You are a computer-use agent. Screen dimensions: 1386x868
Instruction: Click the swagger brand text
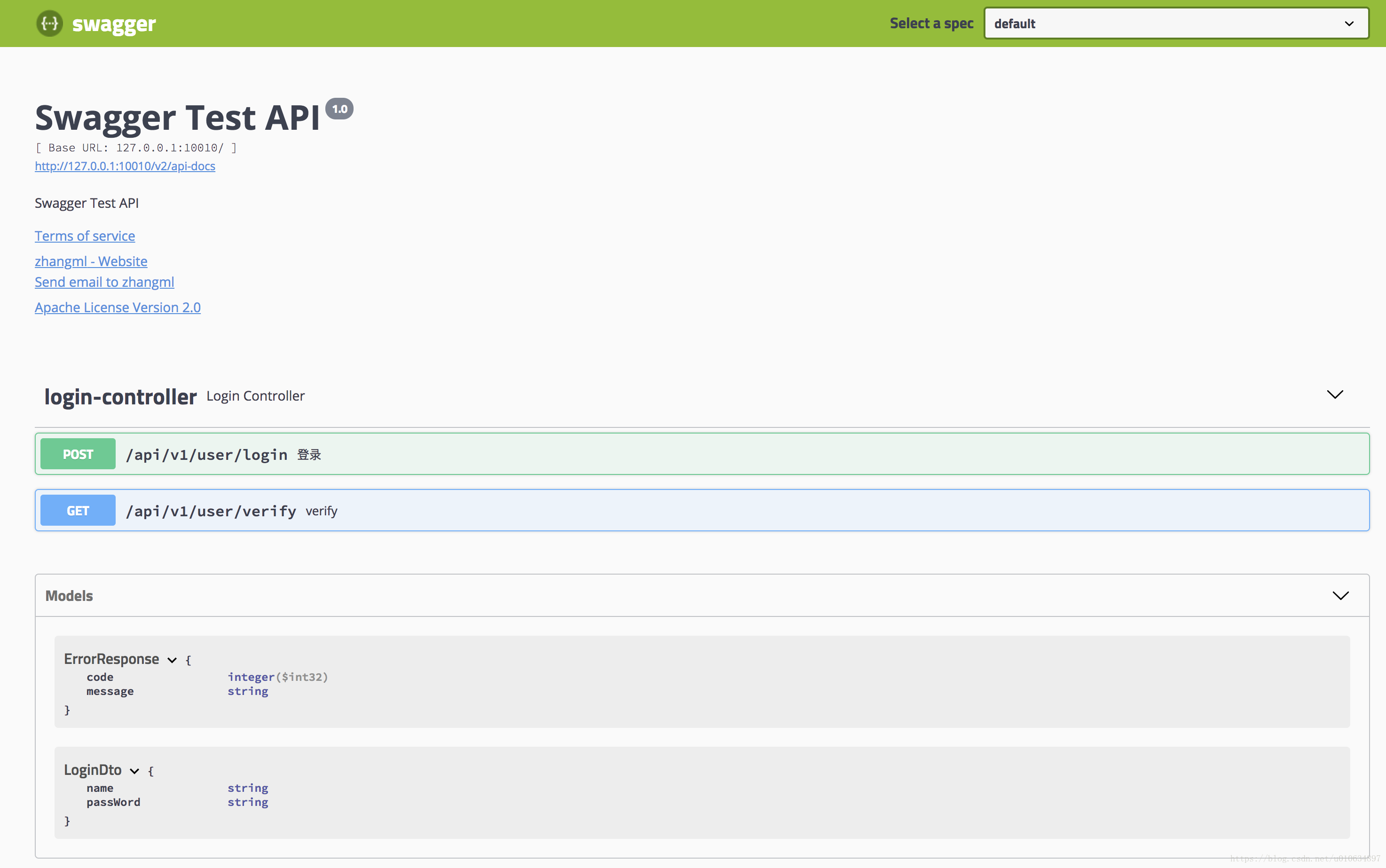click(114, 24)
